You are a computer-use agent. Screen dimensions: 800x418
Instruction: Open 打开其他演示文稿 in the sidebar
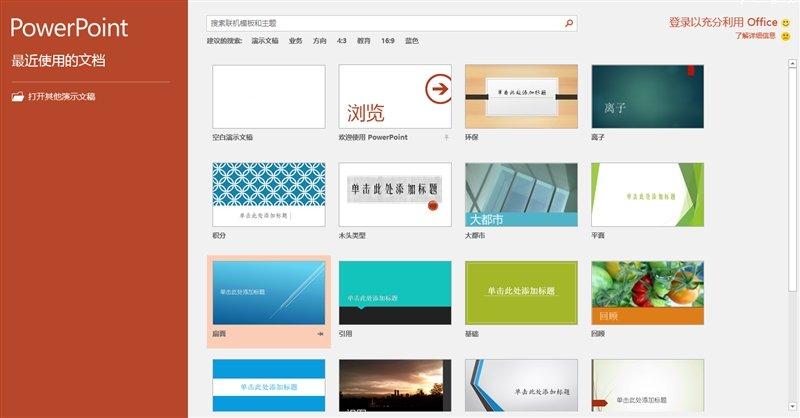pos(54,96)
